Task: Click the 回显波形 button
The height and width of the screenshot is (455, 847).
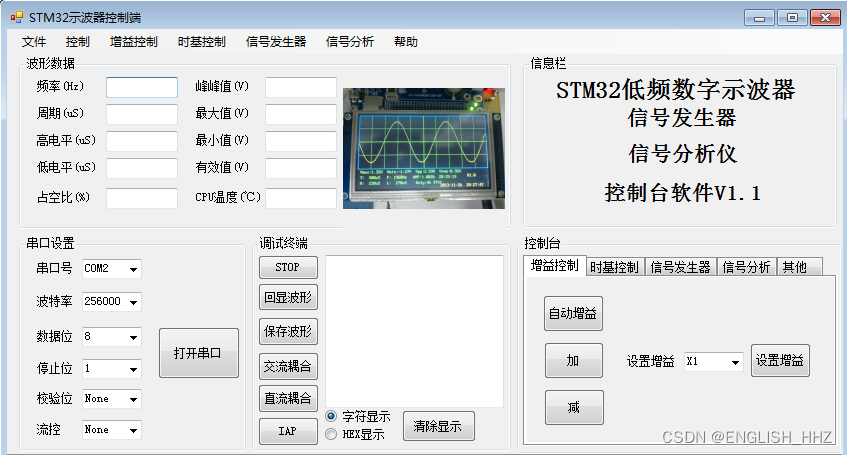Action: [288, 297]
